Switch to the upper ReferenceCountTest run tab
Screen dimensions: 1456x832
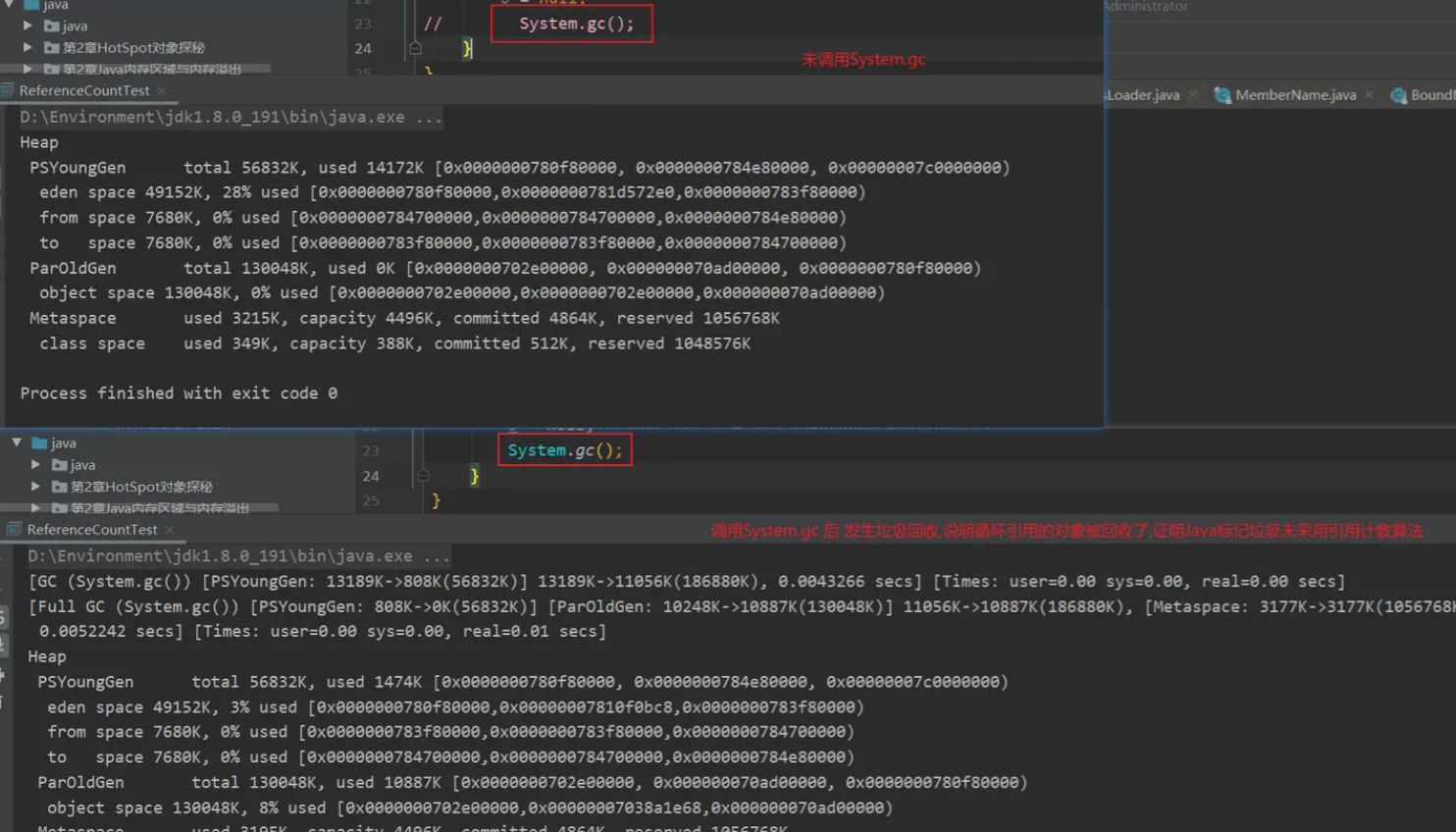[84, 91]
